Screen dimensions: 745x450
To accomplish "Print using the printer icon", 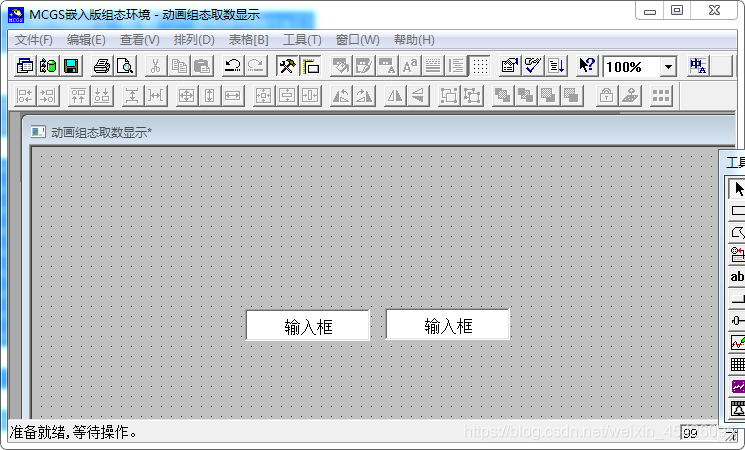I will click(102, 66).
